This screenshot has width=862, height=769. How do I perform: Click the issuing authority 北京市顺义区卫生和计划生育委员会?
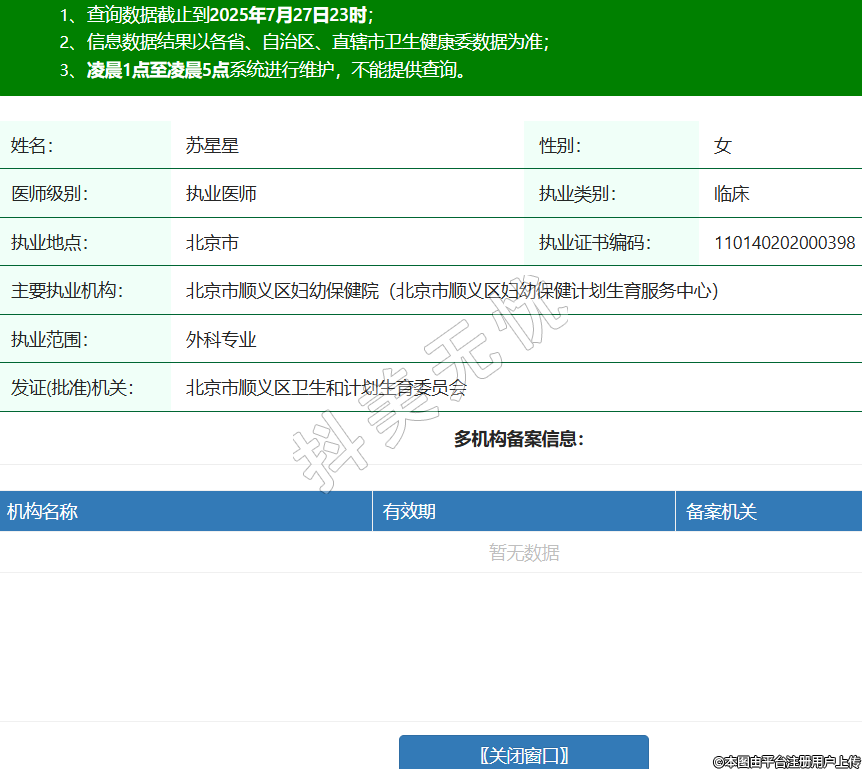(326, 388)
